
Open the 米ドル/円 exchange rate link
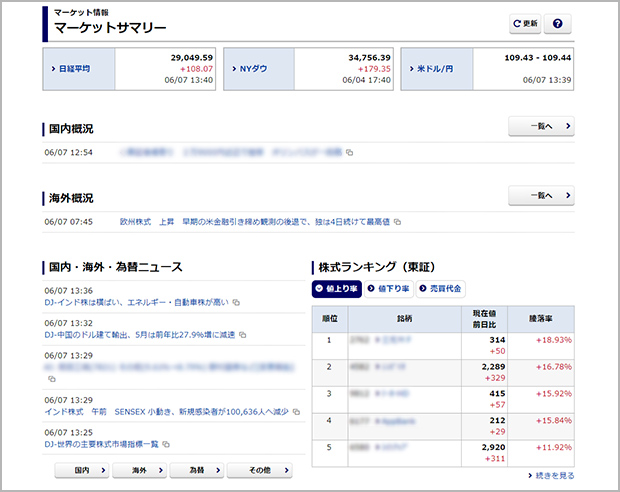435,69
